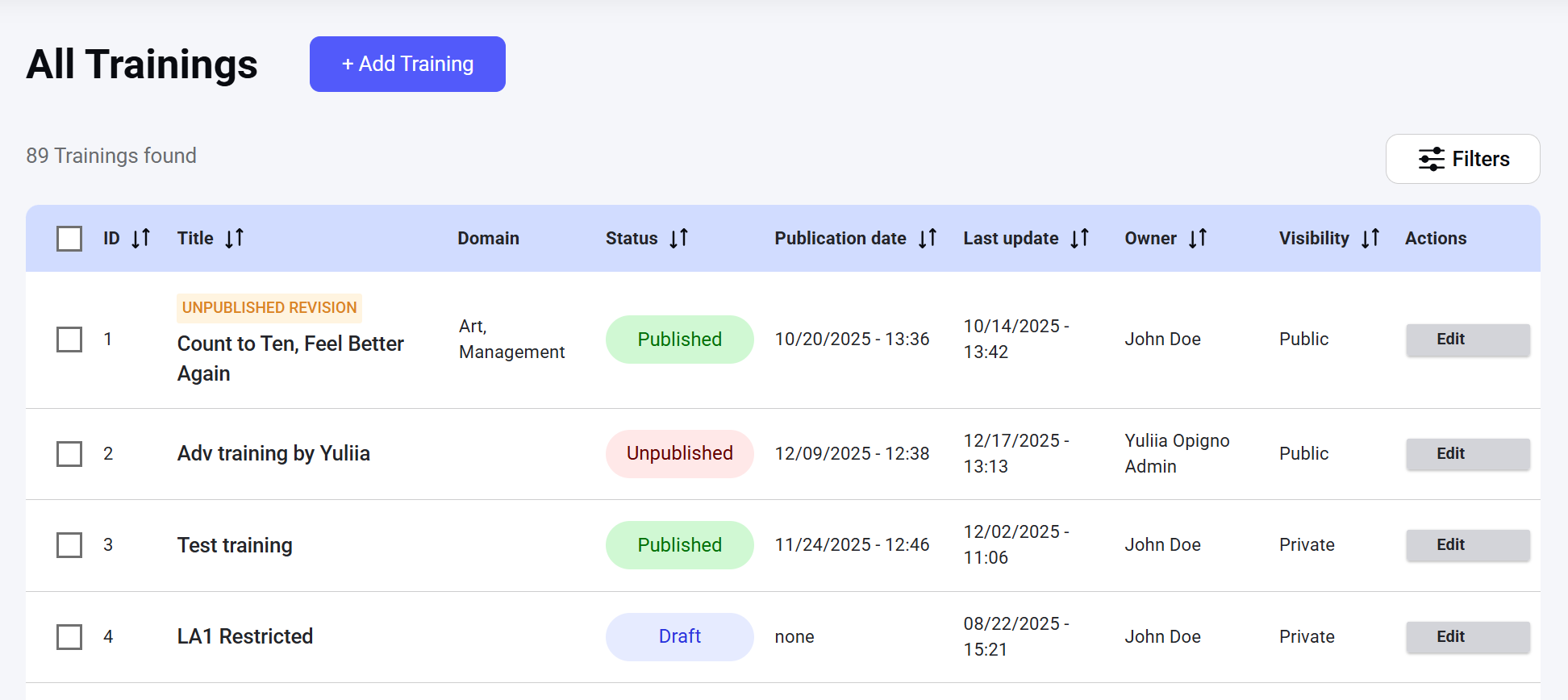Click John Doe owner on row 1
Viewport: 1568px width, 700px height.
pos(1163,340)
